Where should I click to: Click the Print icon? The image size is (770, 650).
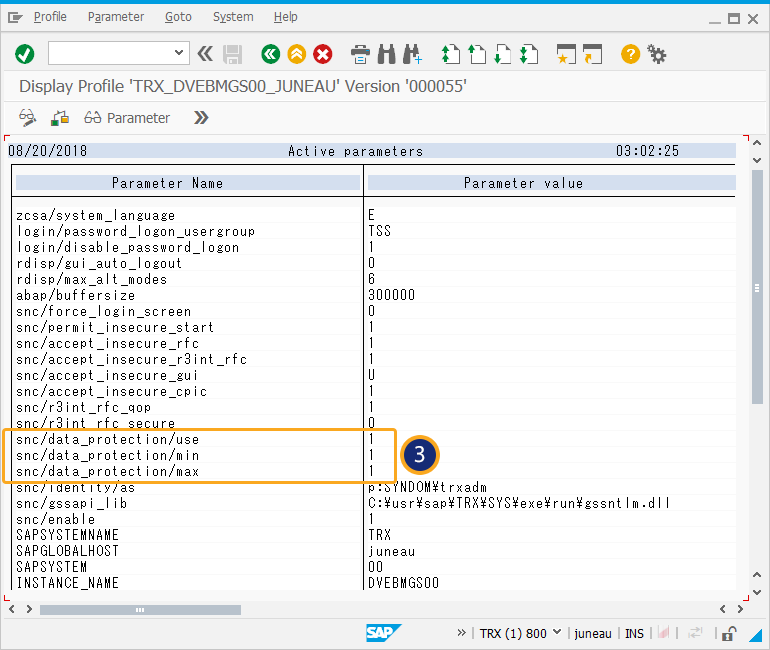tap(360, 54)
